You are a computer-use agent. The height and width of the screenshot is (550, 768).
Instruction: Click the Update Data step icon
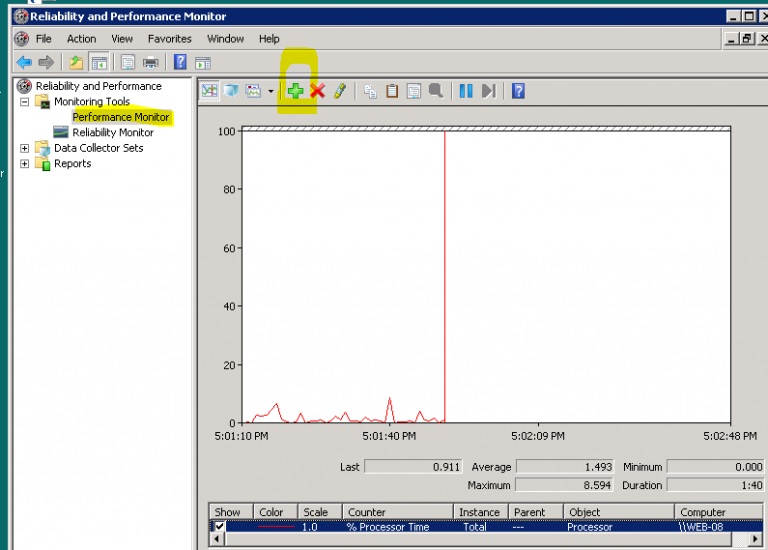pyautogui.click(x=488, y=91)
